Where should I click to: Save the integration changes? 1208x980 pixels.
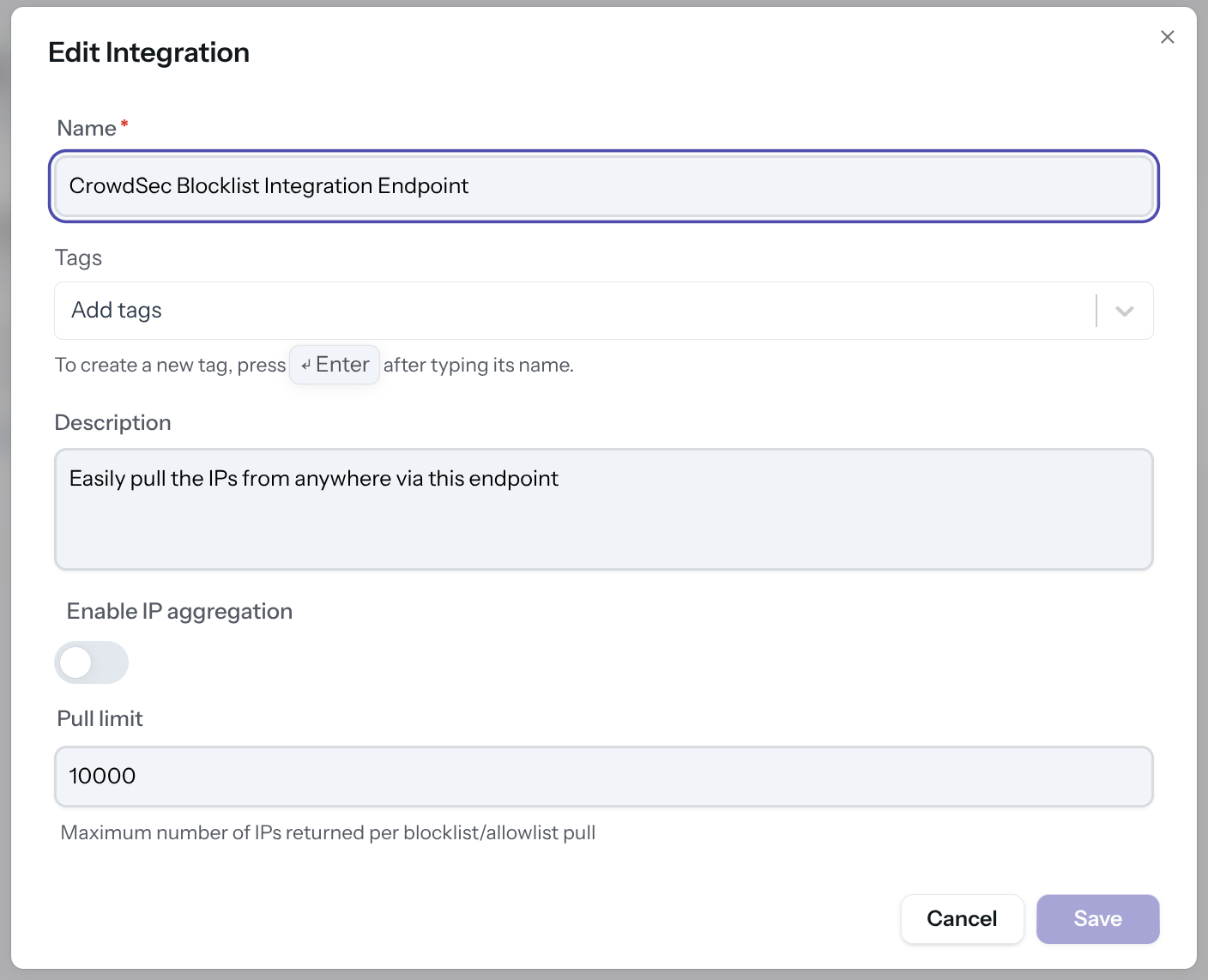pyautogui.click(x=1098, y=919)
